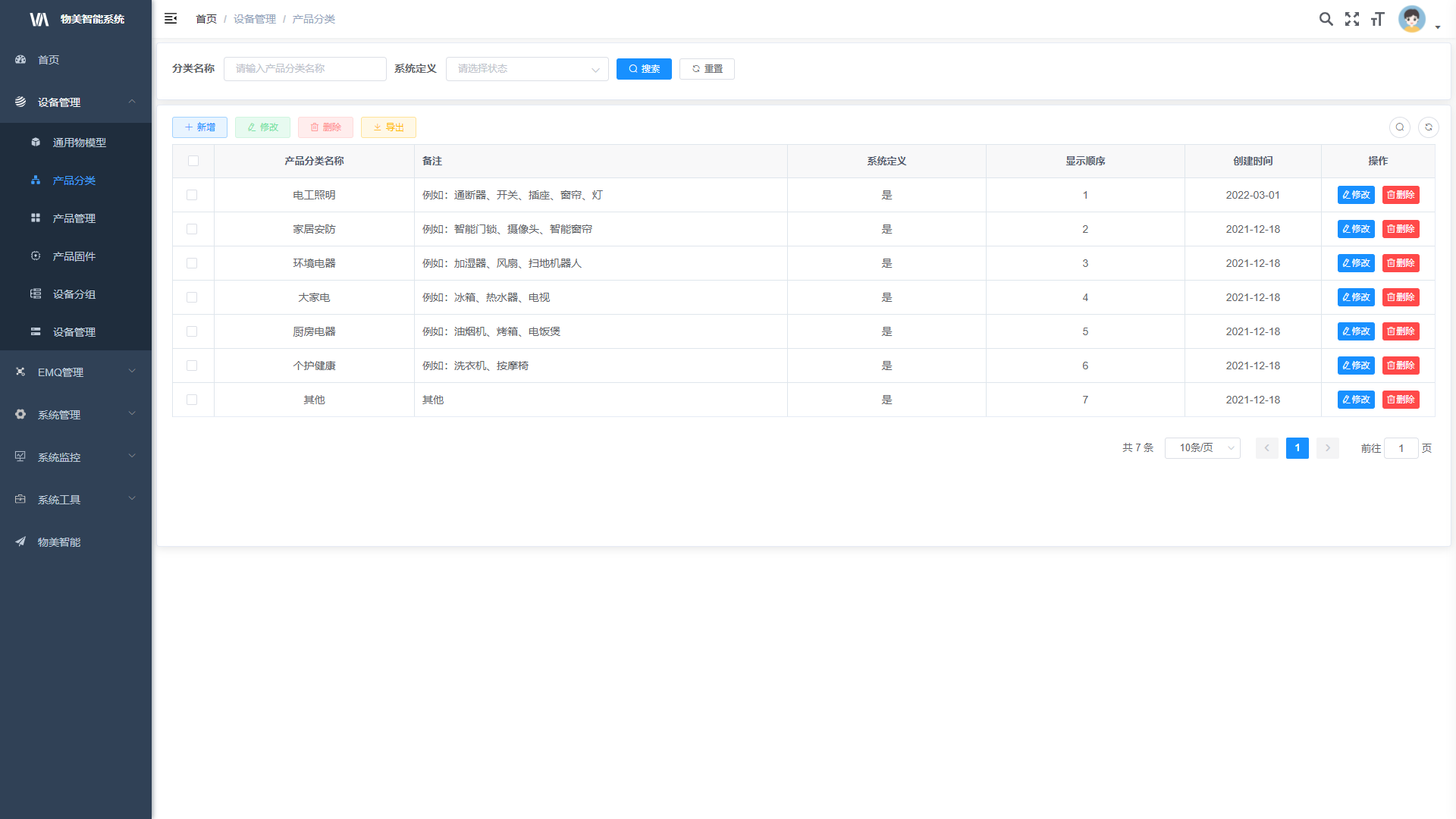The height and width of the screenshot is (819, 1456).
Task: Delete the 家居安防 category row
Action: click(1400, 229)
